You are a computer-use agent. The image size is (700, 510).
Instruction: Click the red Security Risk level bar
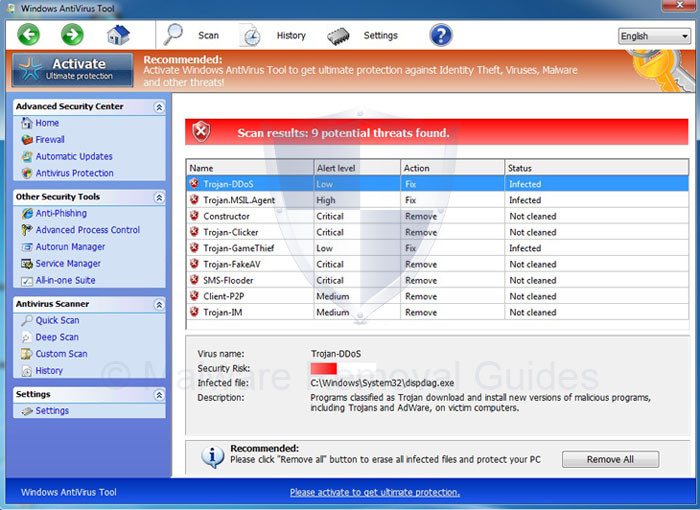click(x=324, y=368)
